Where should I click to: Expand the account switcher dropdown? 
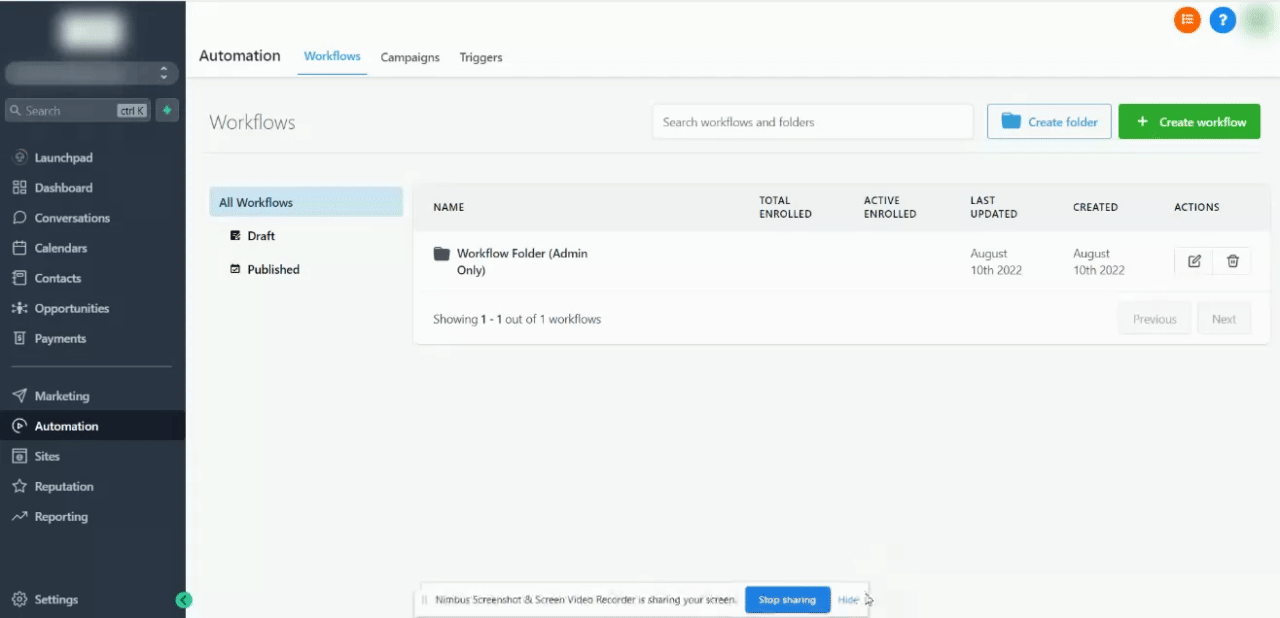point(92,73)
